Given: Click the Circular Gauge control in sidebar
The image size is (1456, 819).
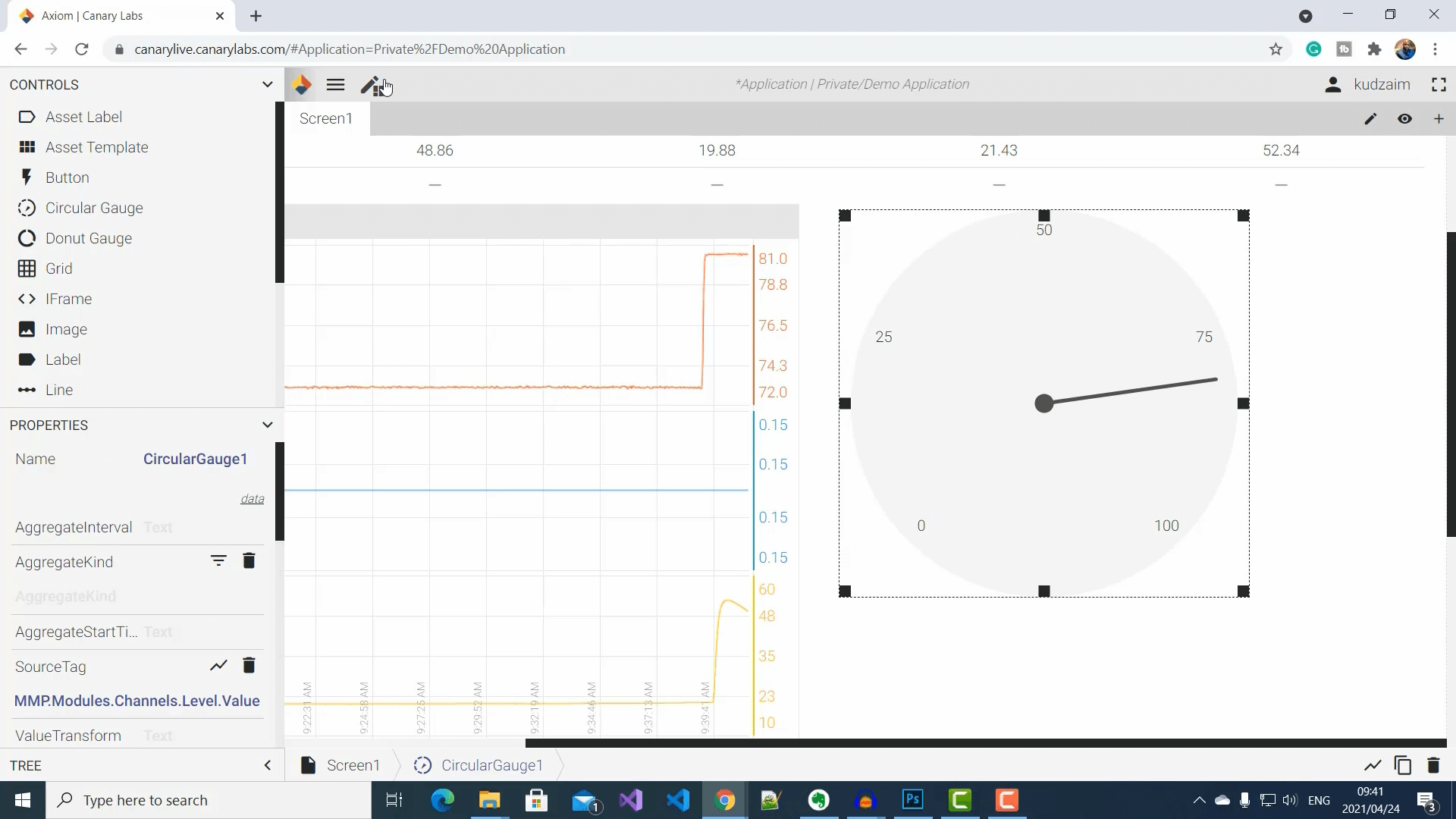Looking at the screenshot, I should [95, 208].
